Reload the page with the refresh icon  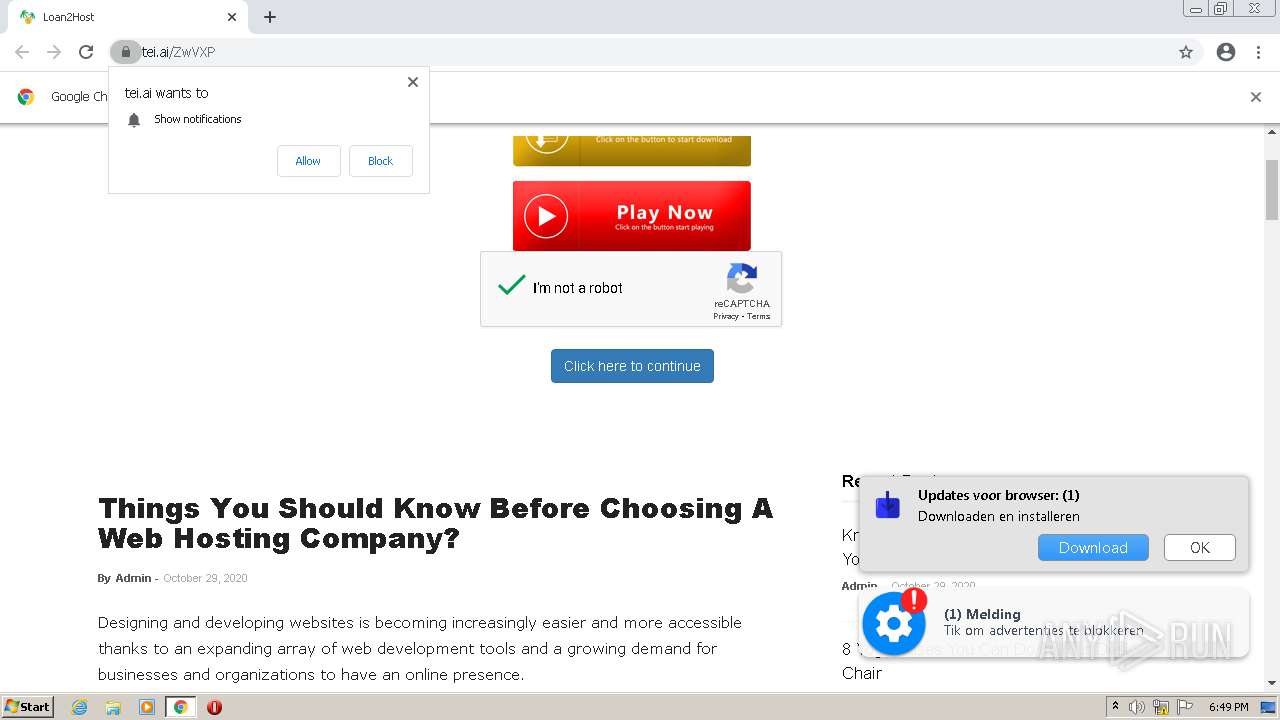coord(86,52)
